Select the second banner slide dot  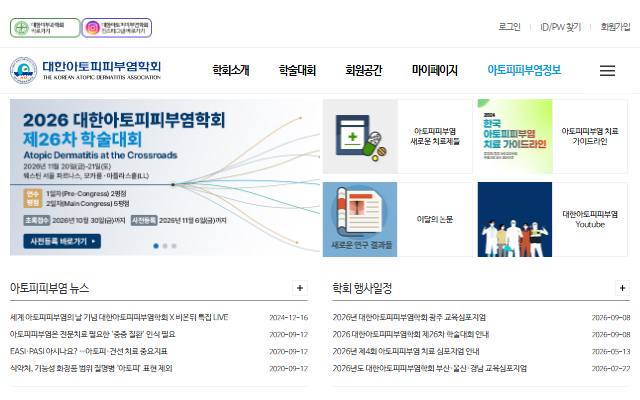point(165,246)
